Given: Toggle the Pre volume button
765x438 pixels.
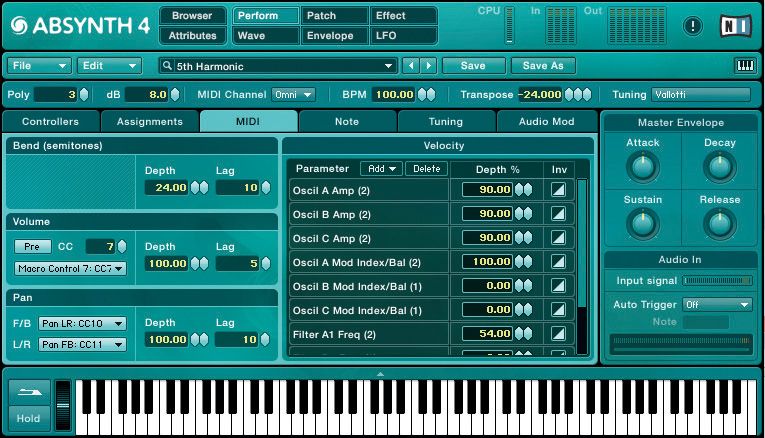Looking at the screenshot, I should point(32,246).
